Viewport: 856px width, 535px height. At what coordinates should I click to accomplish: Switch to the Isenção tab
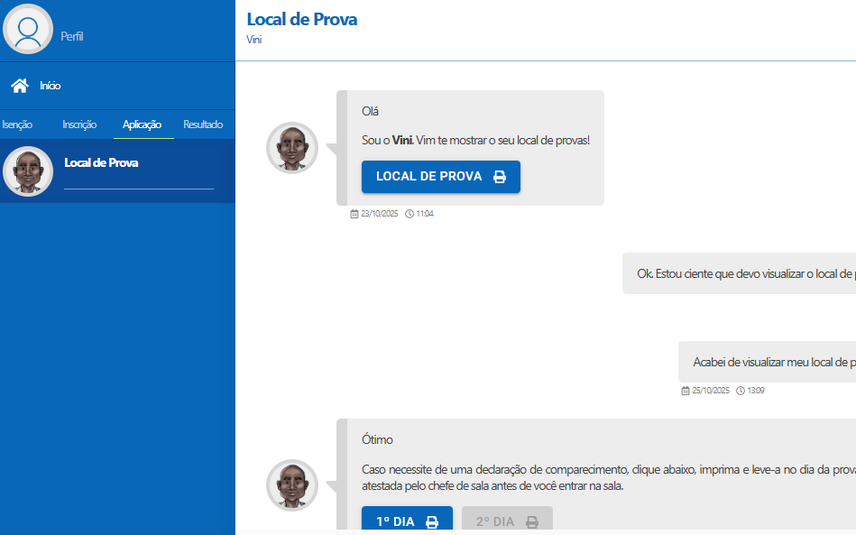[x=17, y=125]
